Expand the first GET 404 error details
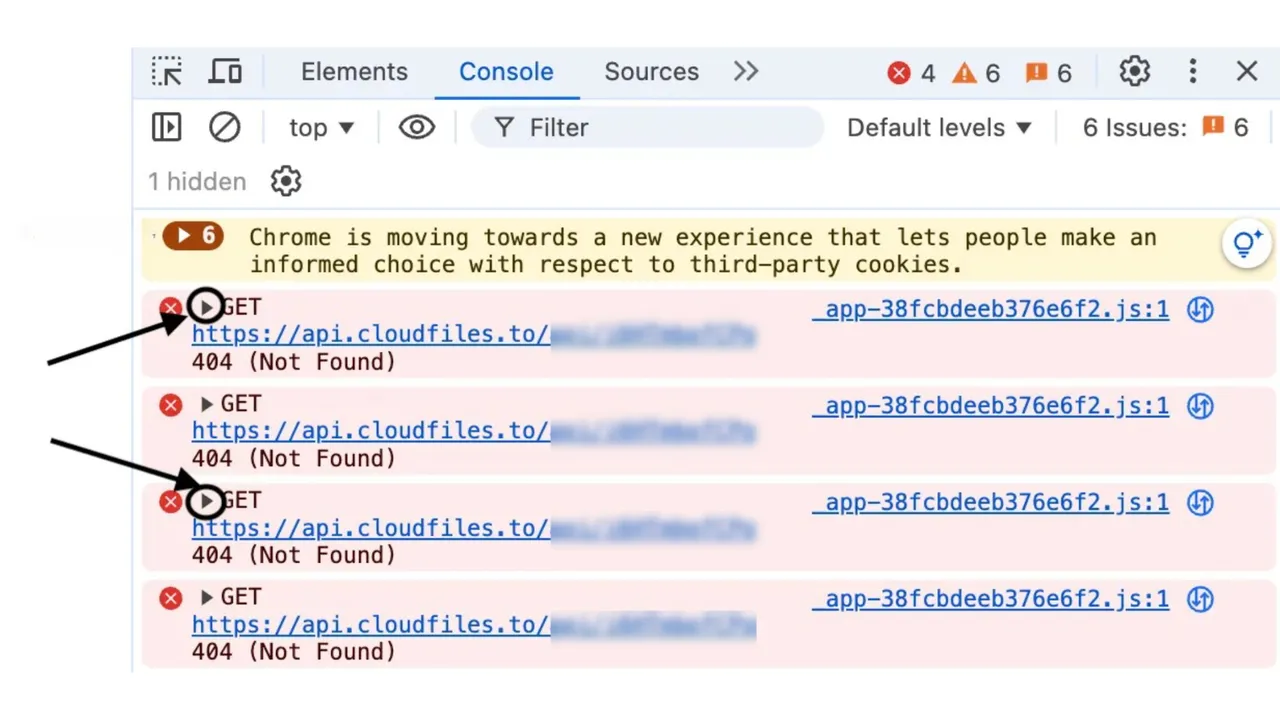The width and height of the screenshot is (1280, 720). click(x=205, y=307)
